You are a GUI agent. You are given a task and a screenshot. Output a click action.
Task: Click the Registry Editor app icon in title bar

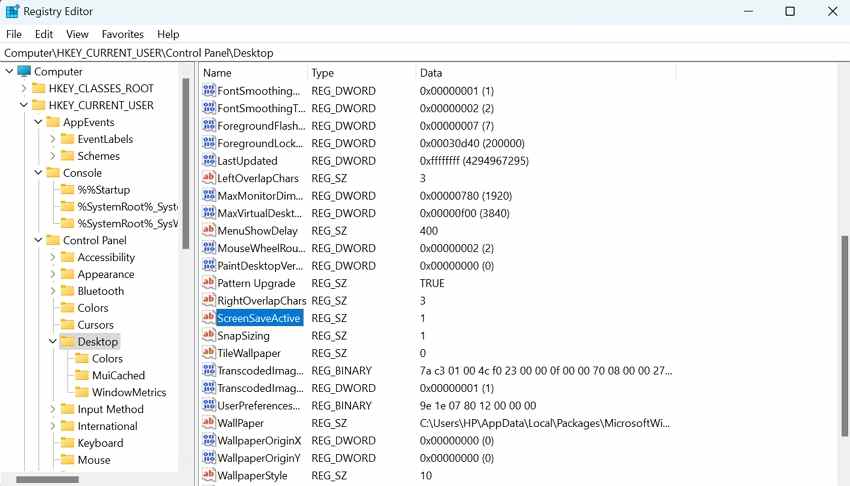(12, 11)
